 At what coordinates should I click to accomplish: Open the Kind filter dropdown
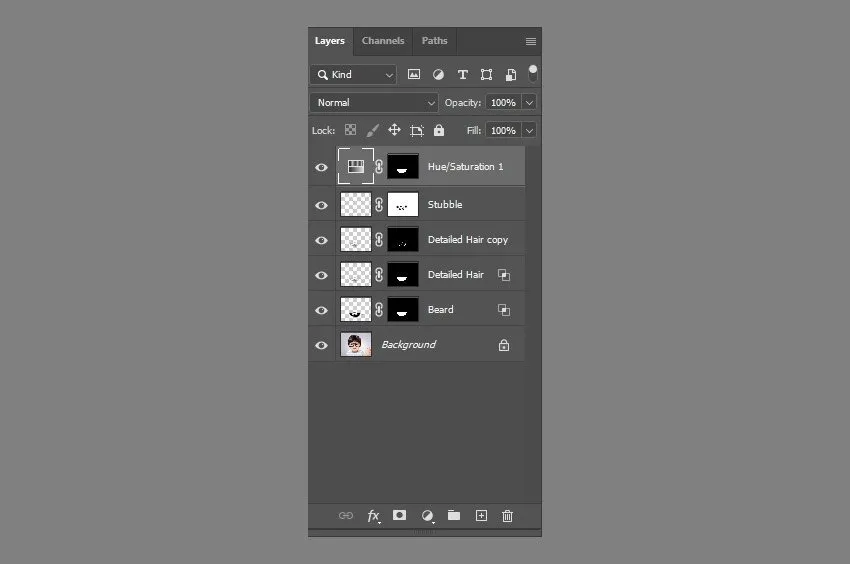(x=353, y=75)
